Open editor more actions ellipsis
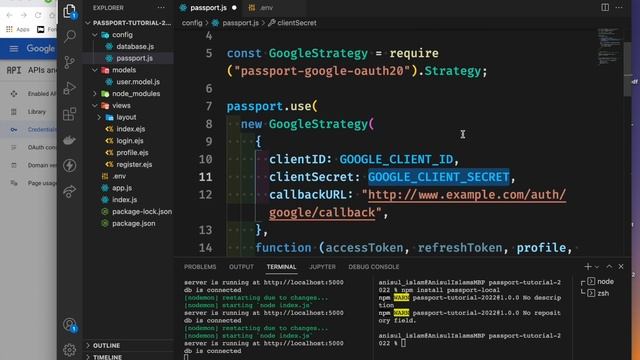The image size is (640, 360). pyautogui.click(x=619, y=7)
